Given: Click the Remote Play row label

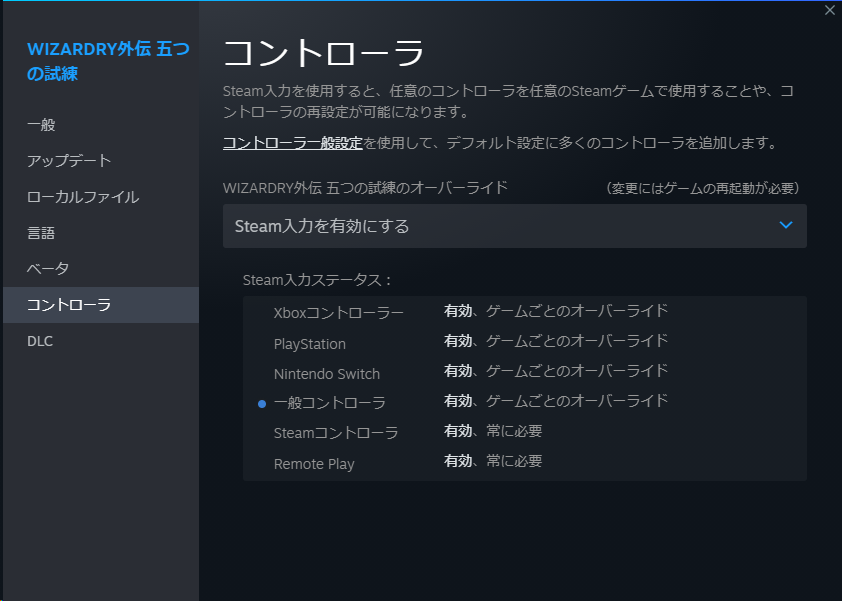Looking at the screenshot, I should pos(314,464).
